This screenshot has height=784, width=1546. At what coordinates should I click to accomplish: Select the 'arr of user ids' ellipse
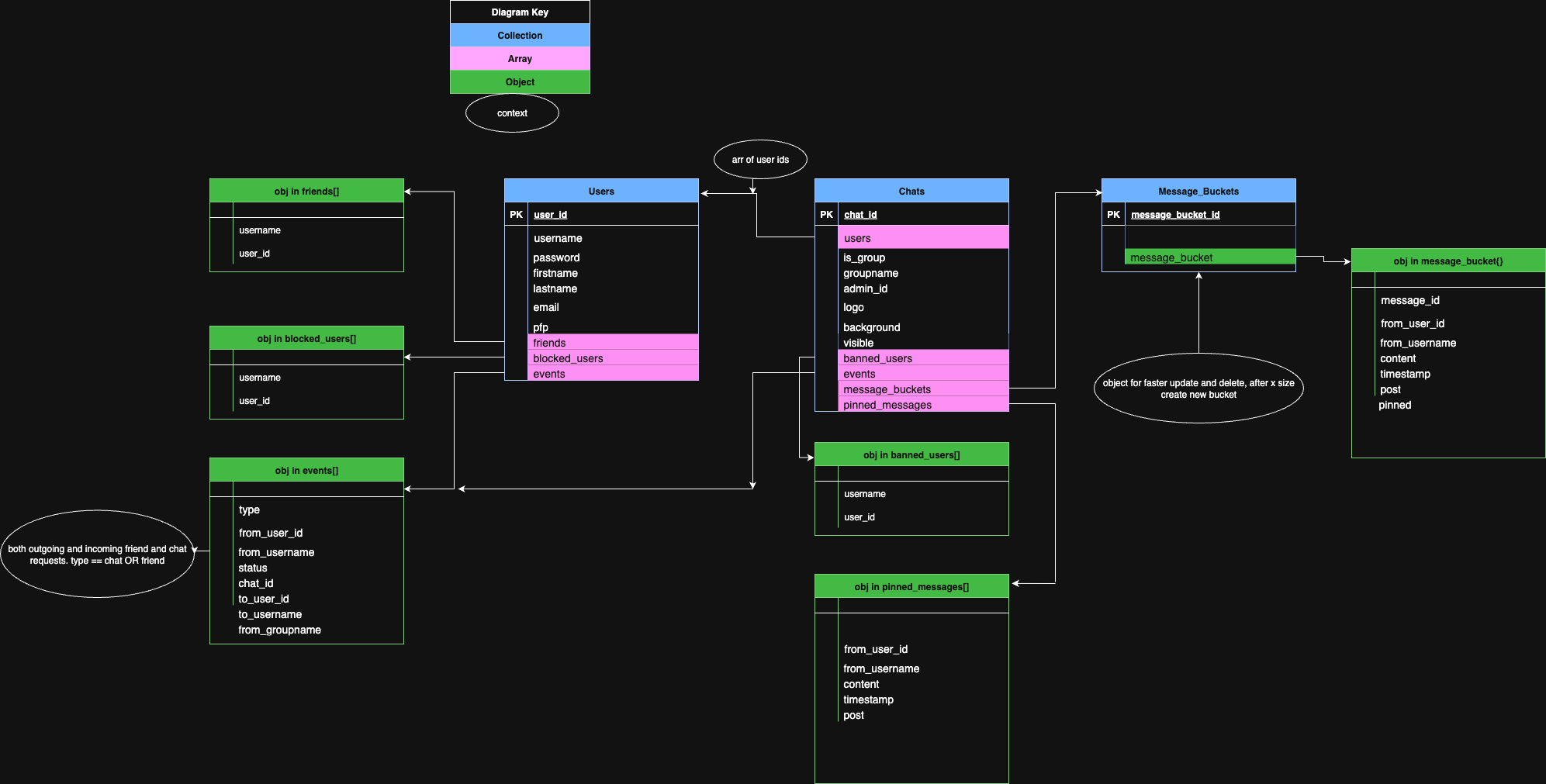(x=760, y=160)
